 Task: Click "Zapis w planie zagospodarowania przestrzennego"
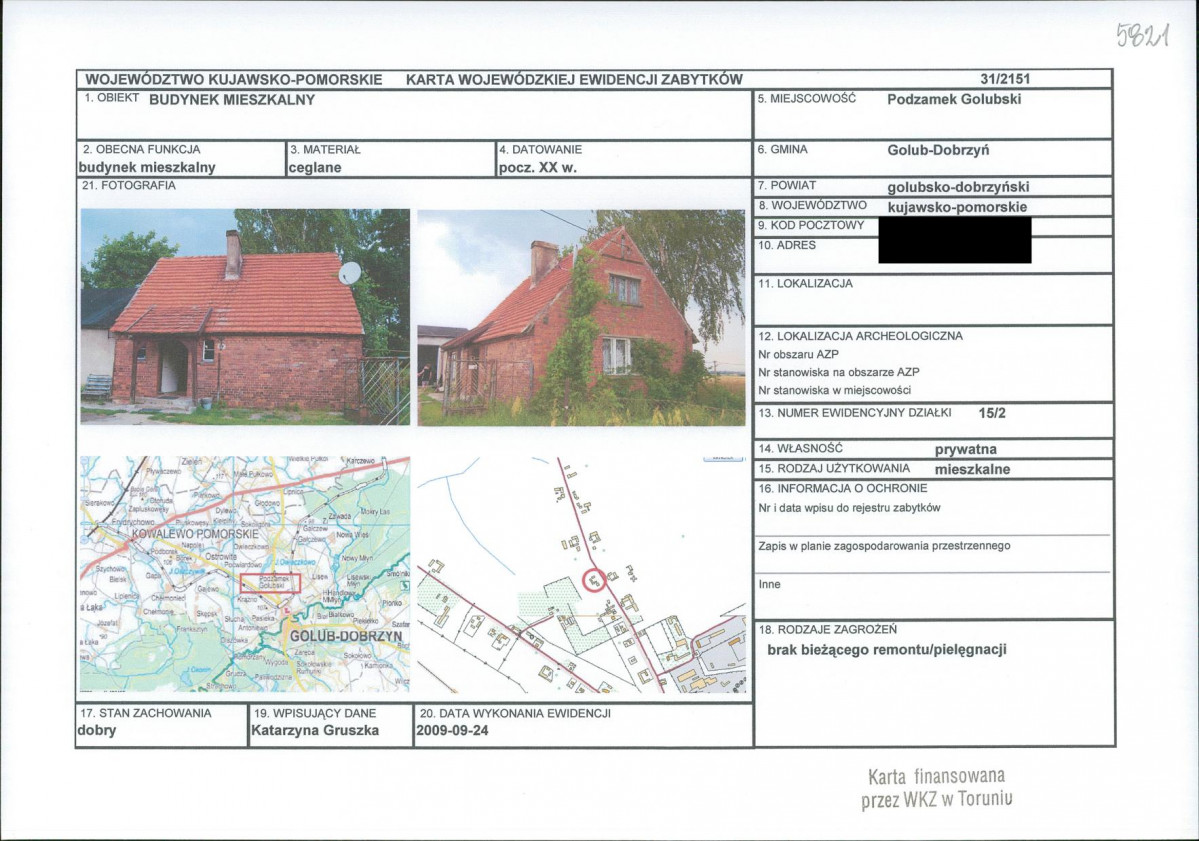(x=885, y=546)
